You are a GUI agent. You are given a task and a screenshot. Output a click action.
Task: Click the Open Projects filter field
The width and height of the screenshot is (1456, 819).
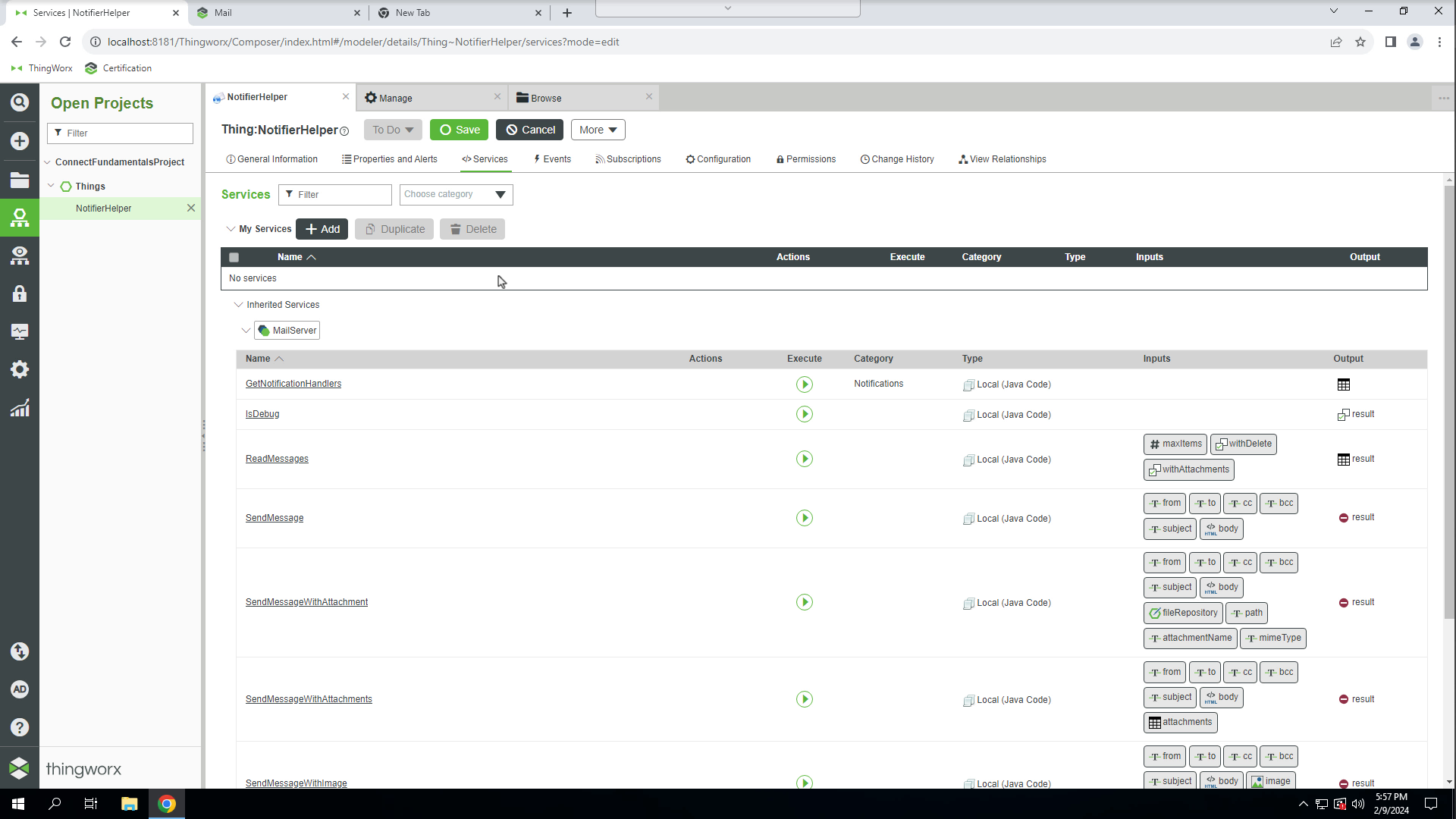point(120,133)
